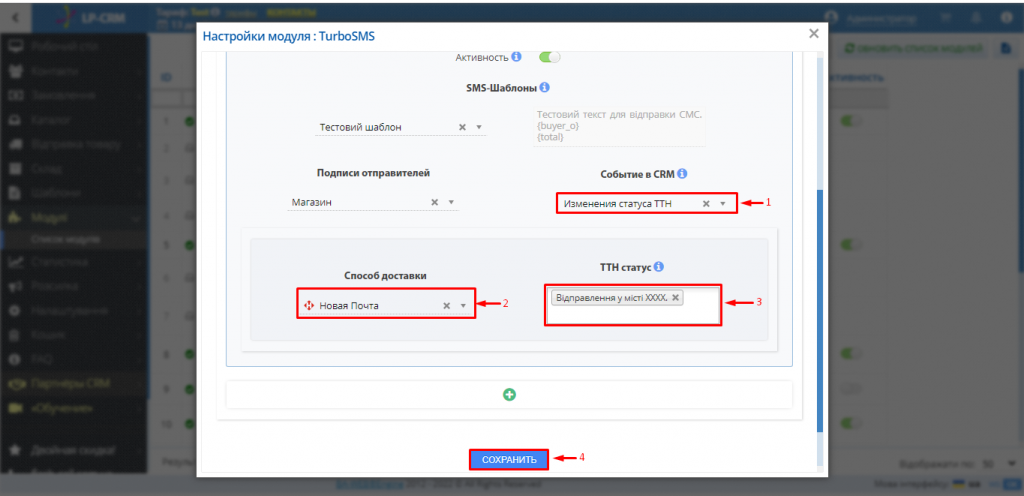Remove the Відправлення у місті XXXX tag
Screen dimensions: 1024x496
click(x=675, y=298)
